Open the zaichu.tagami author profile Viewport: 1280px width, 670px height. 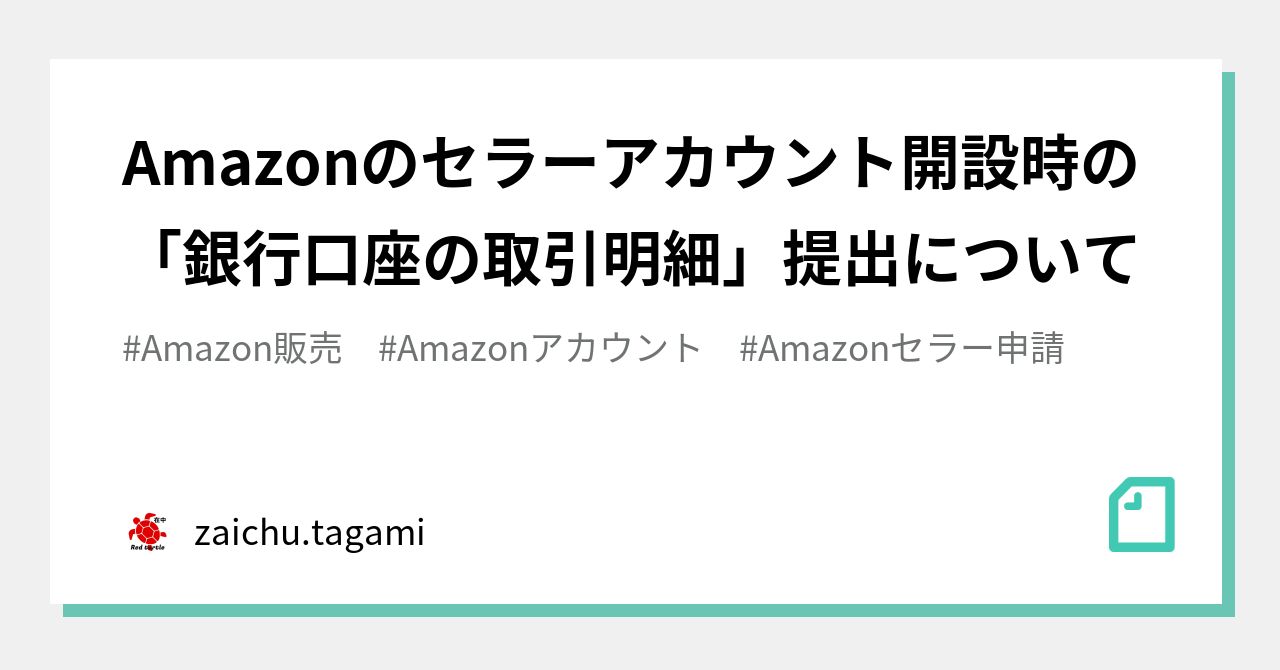(309, 534)
